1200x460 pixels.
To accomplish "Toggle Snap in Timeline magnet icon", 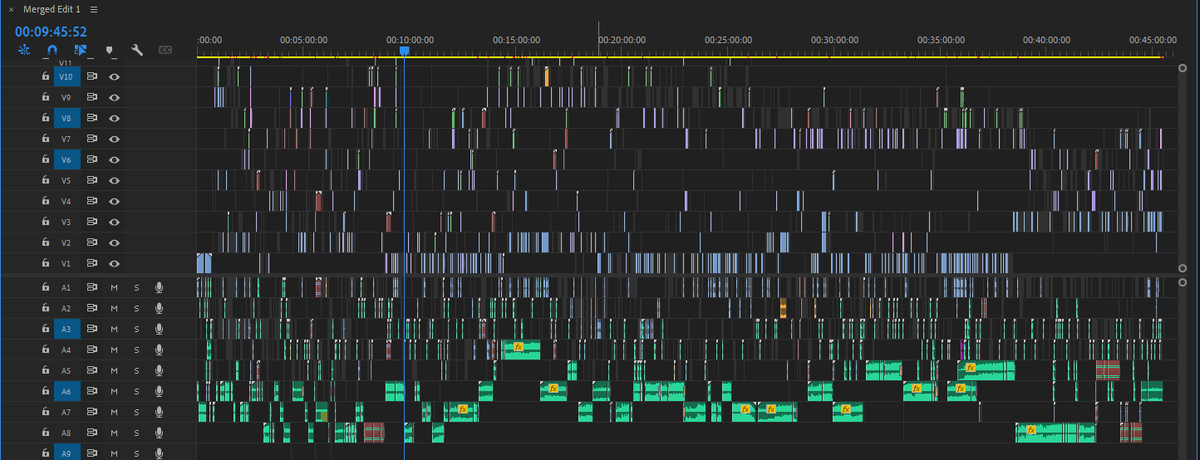I will [52, 49].
